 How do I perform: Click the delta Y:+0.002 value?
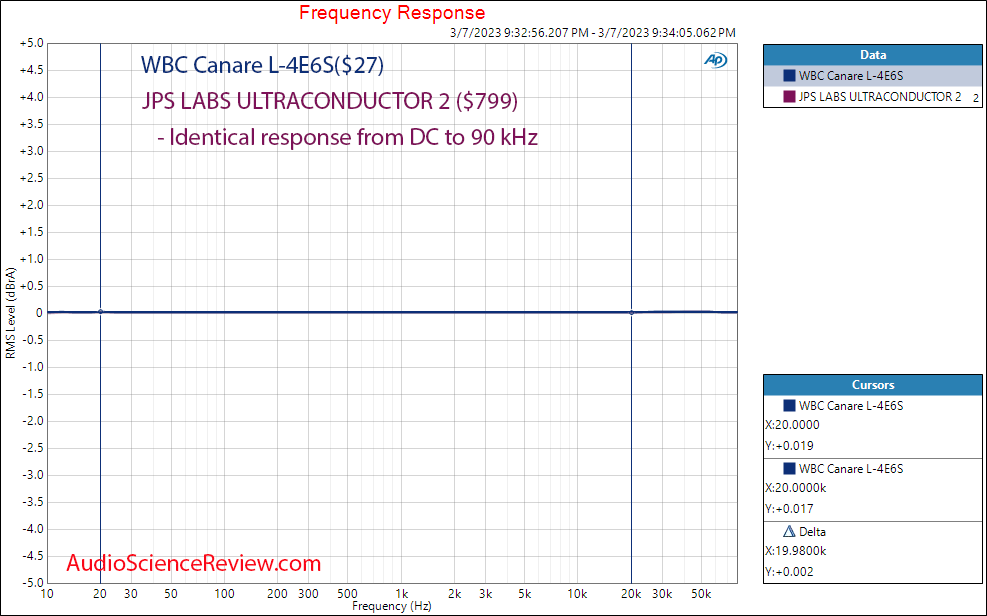789,571
